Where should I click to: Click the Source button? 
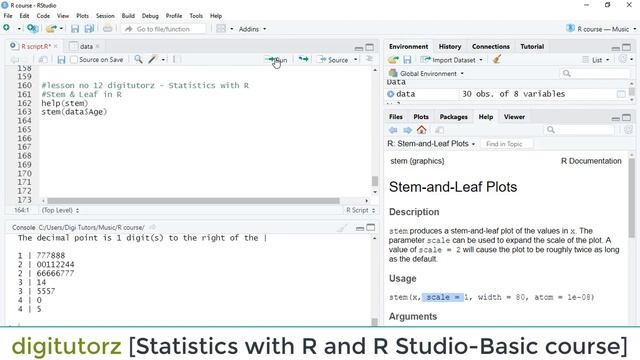334,60
